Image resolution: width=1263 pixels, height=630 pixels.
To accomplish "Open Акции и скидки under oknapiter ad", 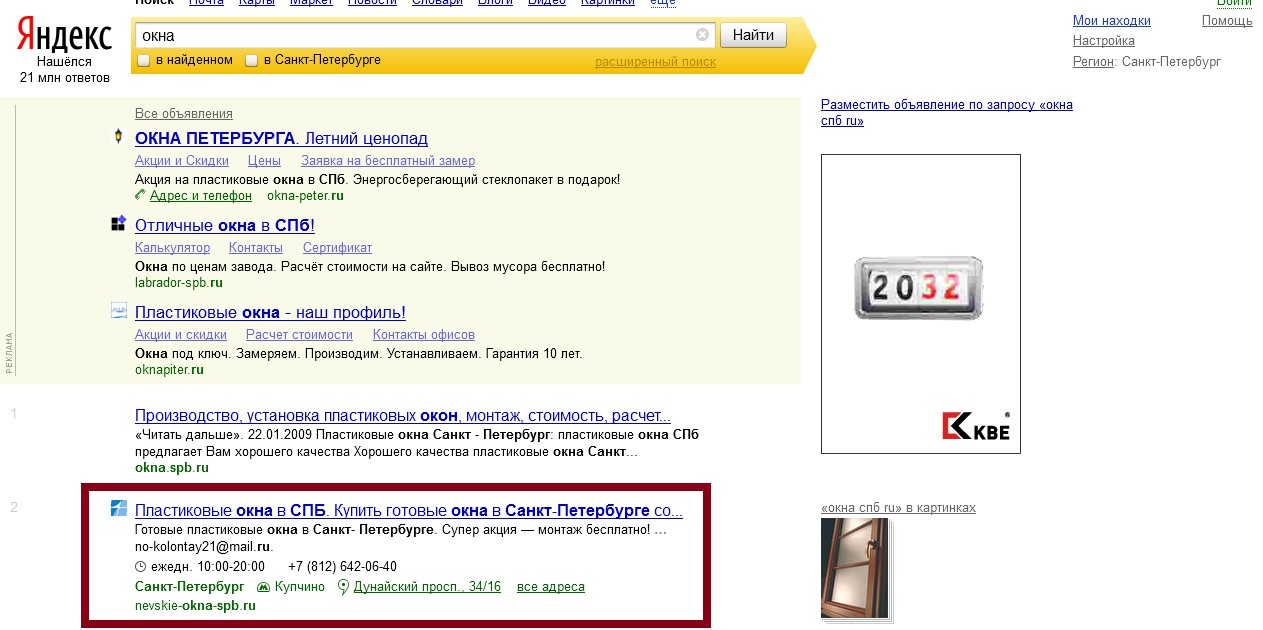I will pyautogui.click(x=180, y=335).
